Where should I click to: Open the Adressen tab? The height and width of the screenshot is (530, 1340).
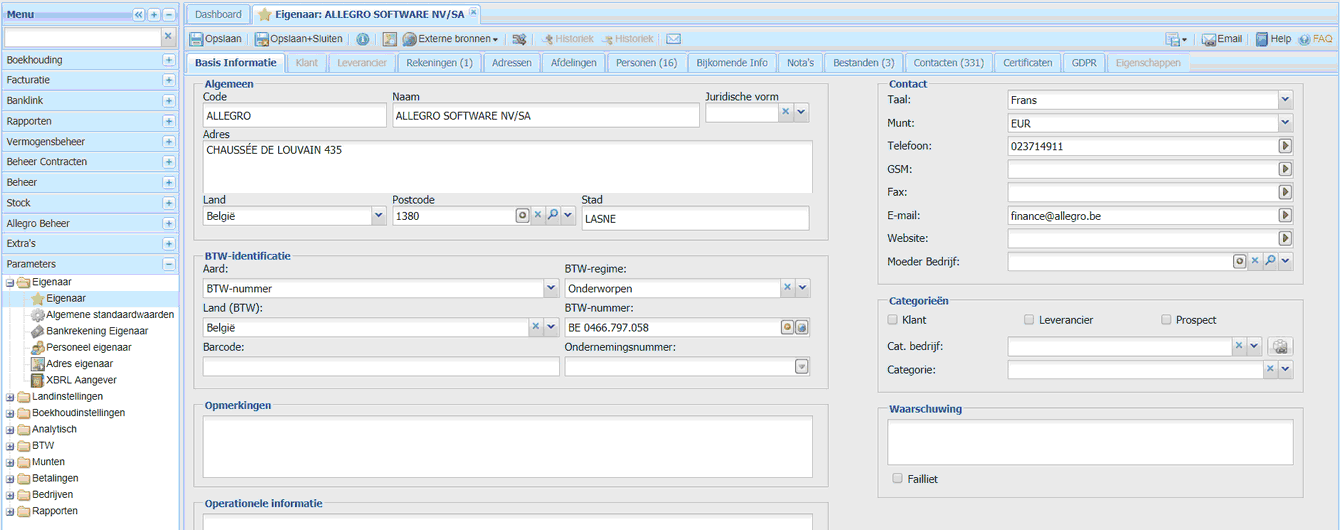coord(512,62)
